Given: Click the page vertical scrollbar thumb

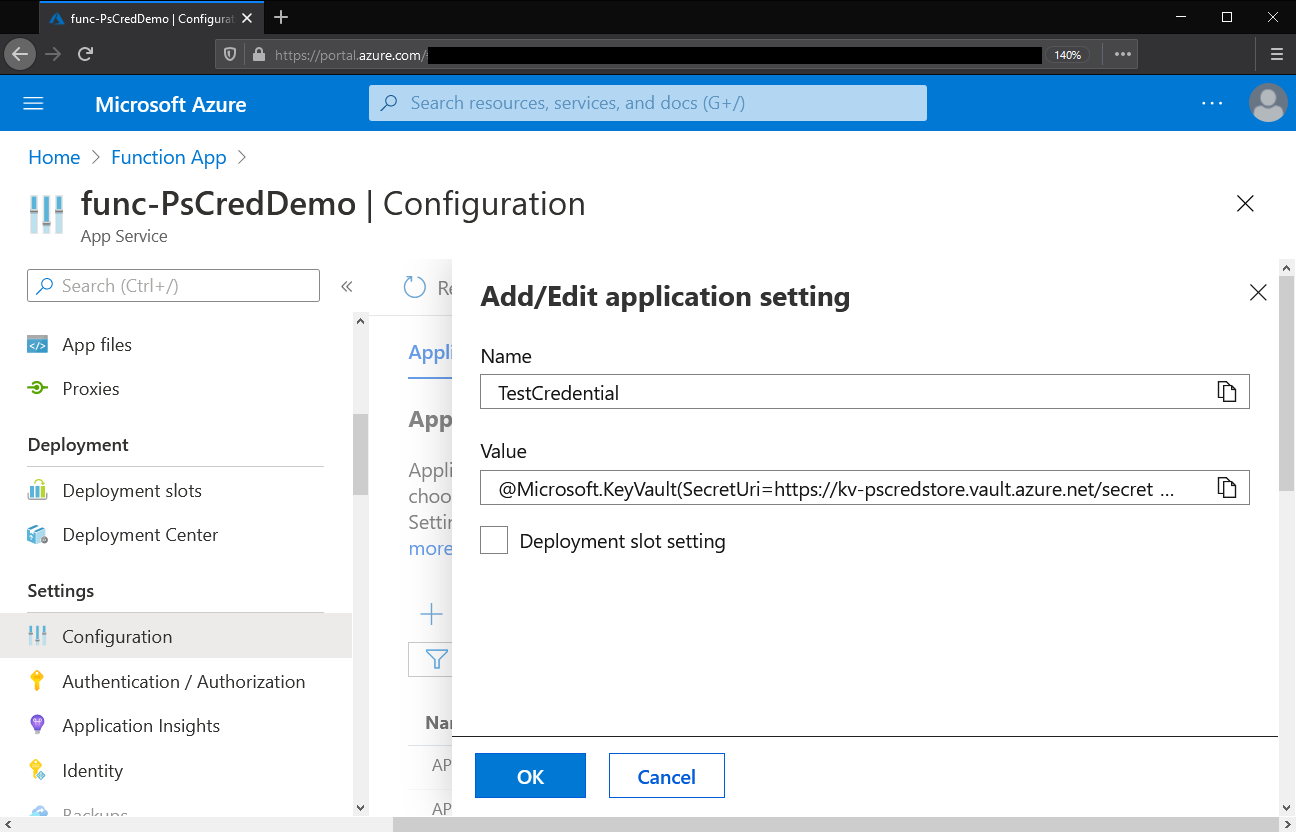Looking at the screenshot, I should pyautogui.click(x=1287, y=383).
